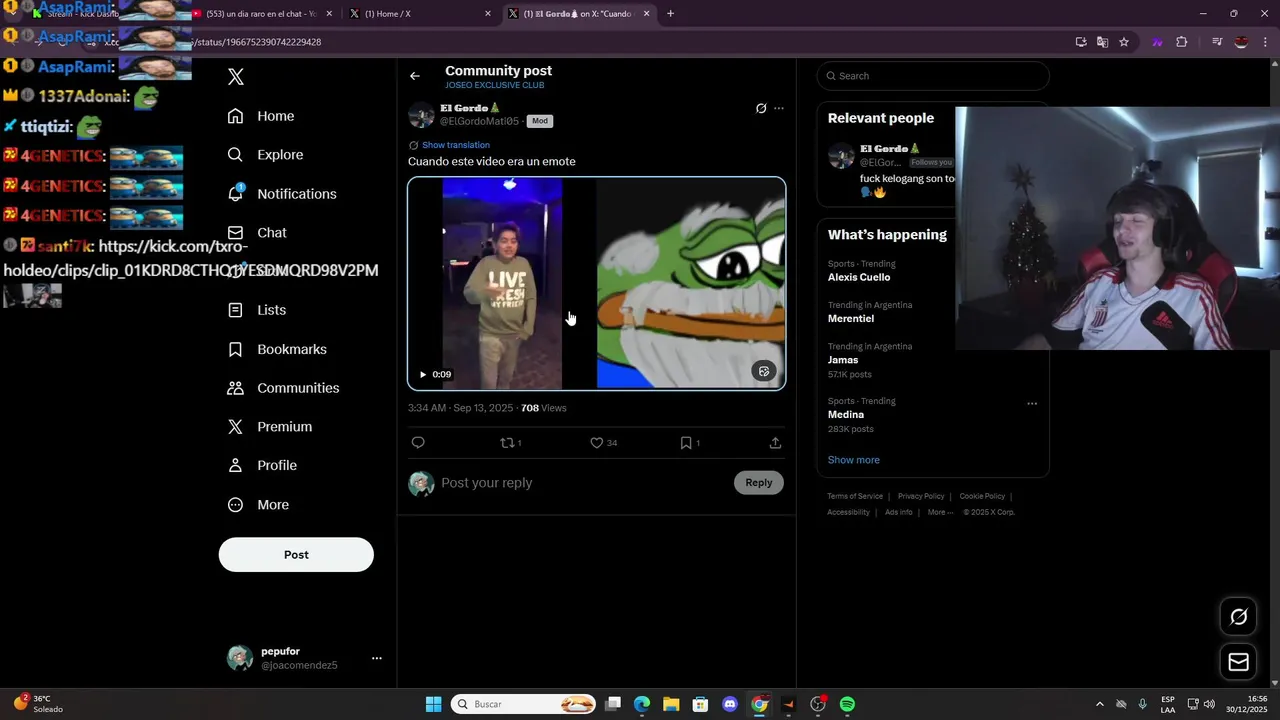Open Notifications in the sidebar

tap(282, 194)
